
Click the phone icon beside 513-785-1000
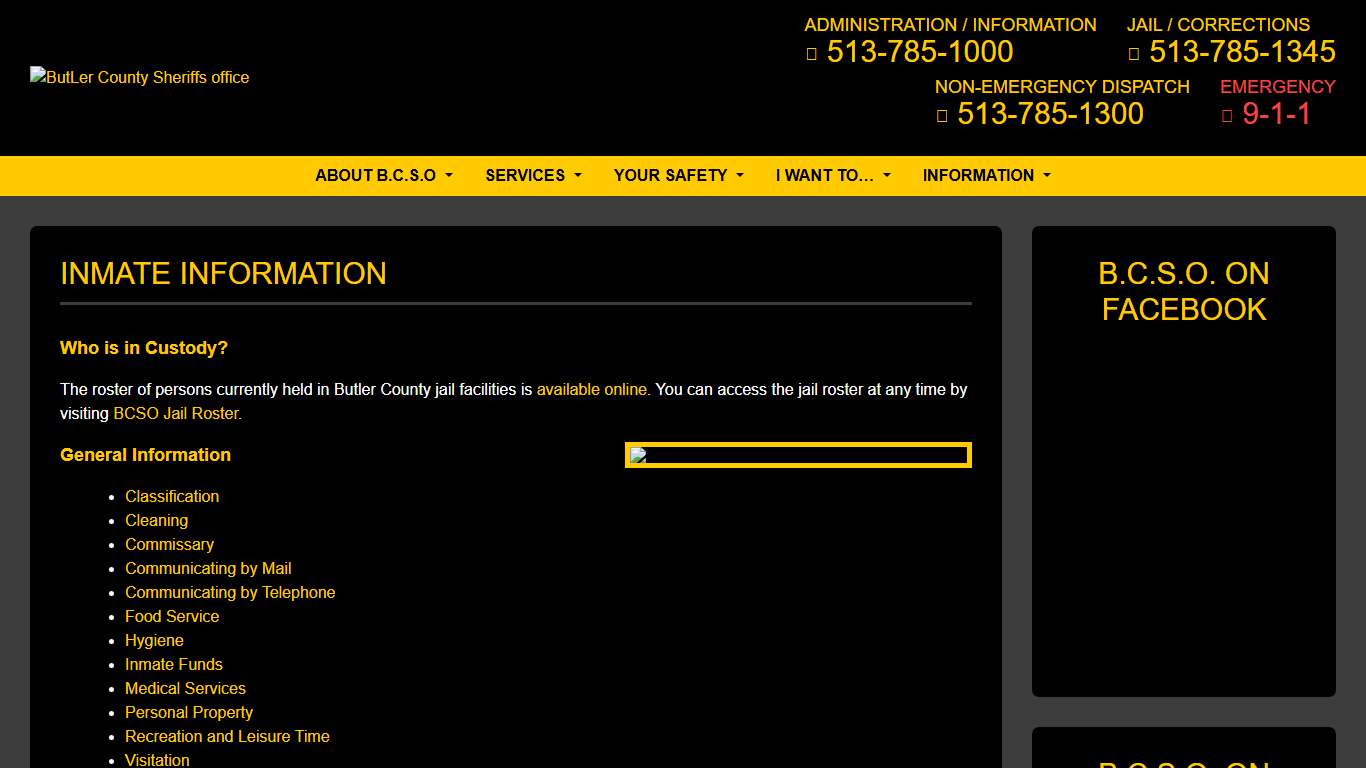[812, 52]
